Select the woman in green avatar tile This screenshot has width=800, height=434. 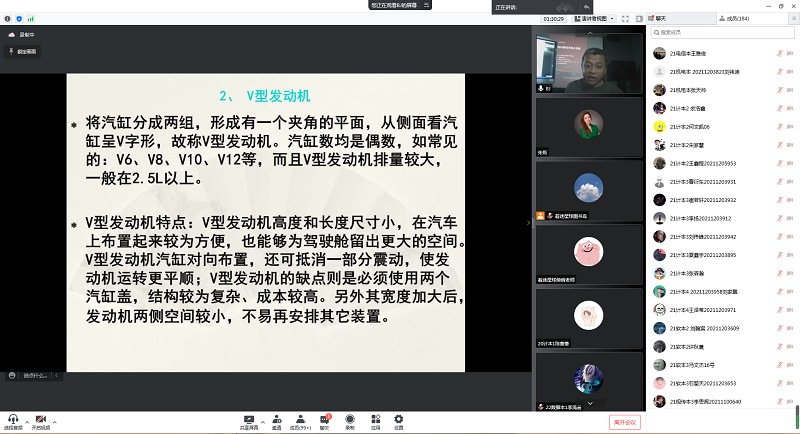589,127
